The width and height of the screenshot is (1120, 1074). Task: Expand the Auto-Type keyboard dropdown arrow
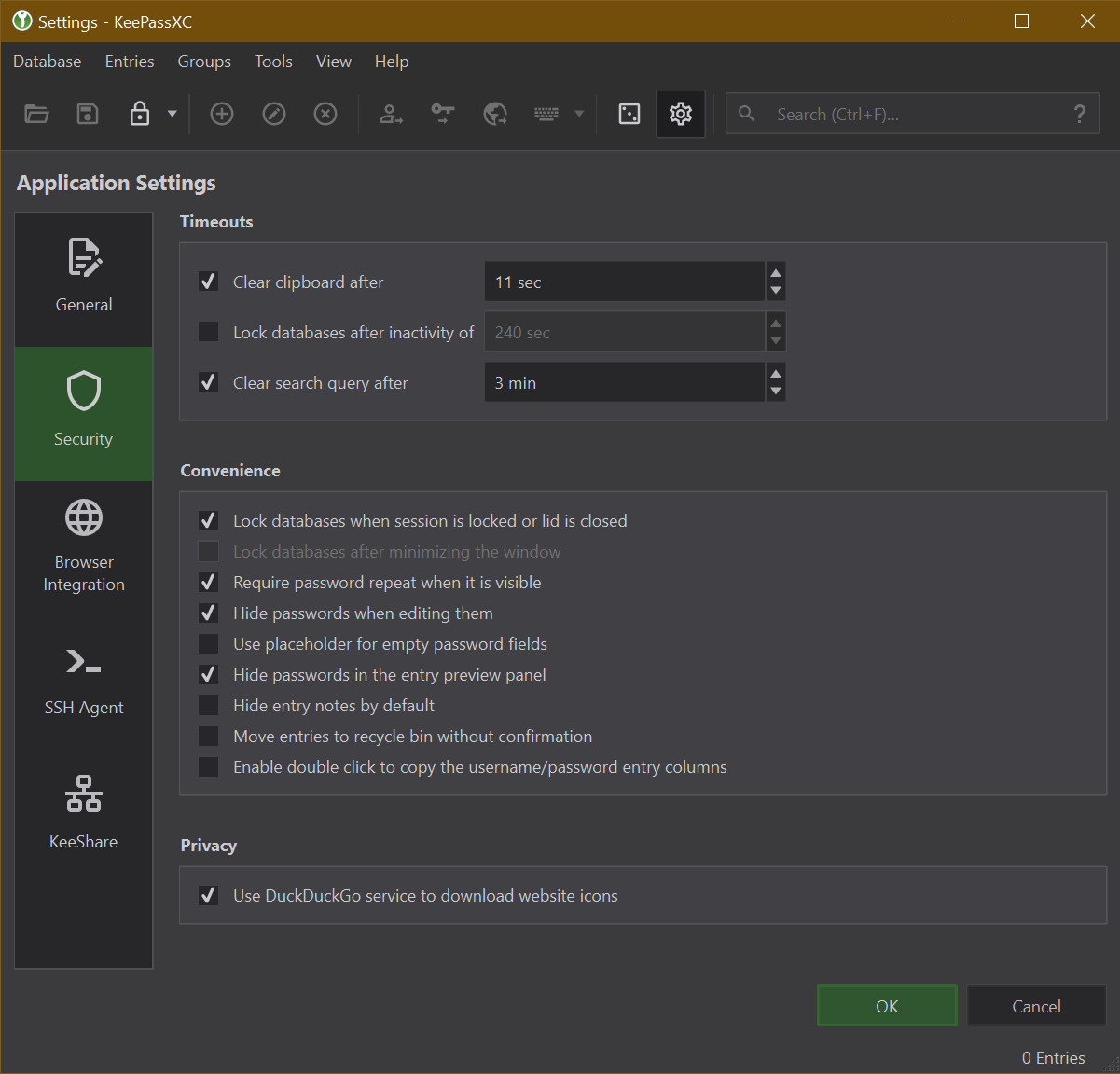(x=579, y=114)
